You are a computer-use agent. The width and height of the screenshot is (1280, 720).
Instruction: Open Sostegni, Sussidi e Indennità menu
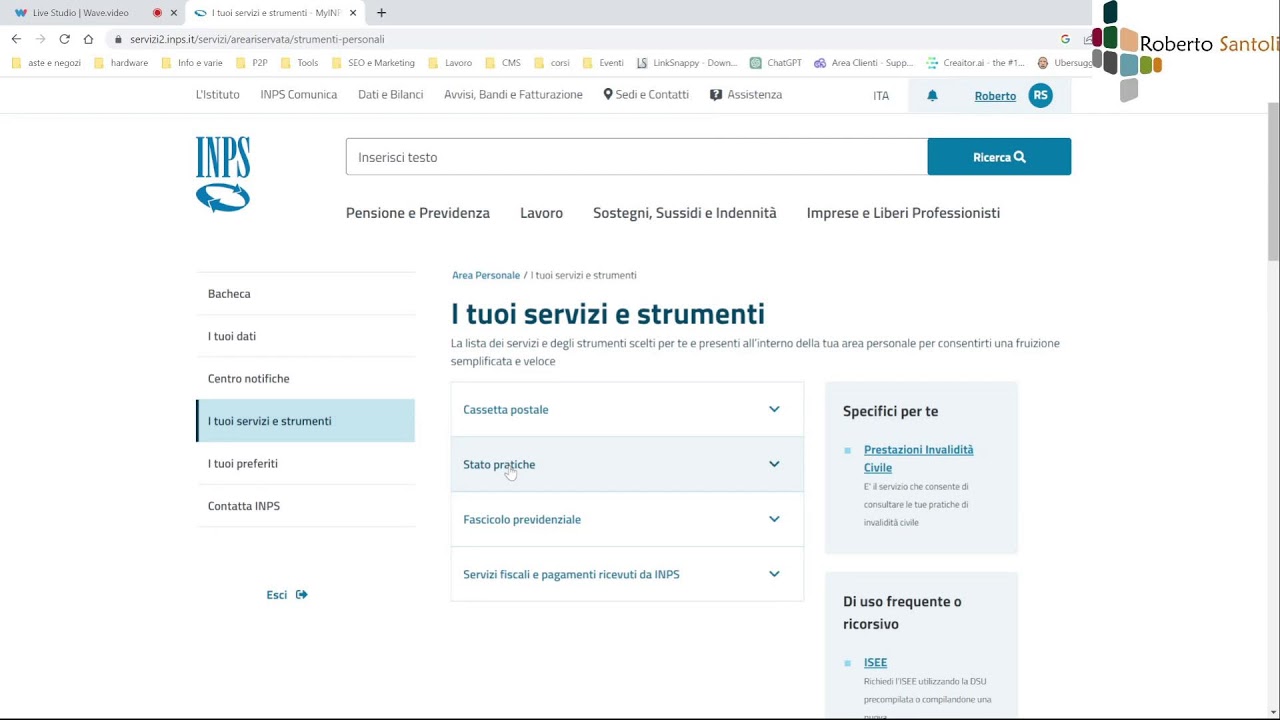(685, 213)
